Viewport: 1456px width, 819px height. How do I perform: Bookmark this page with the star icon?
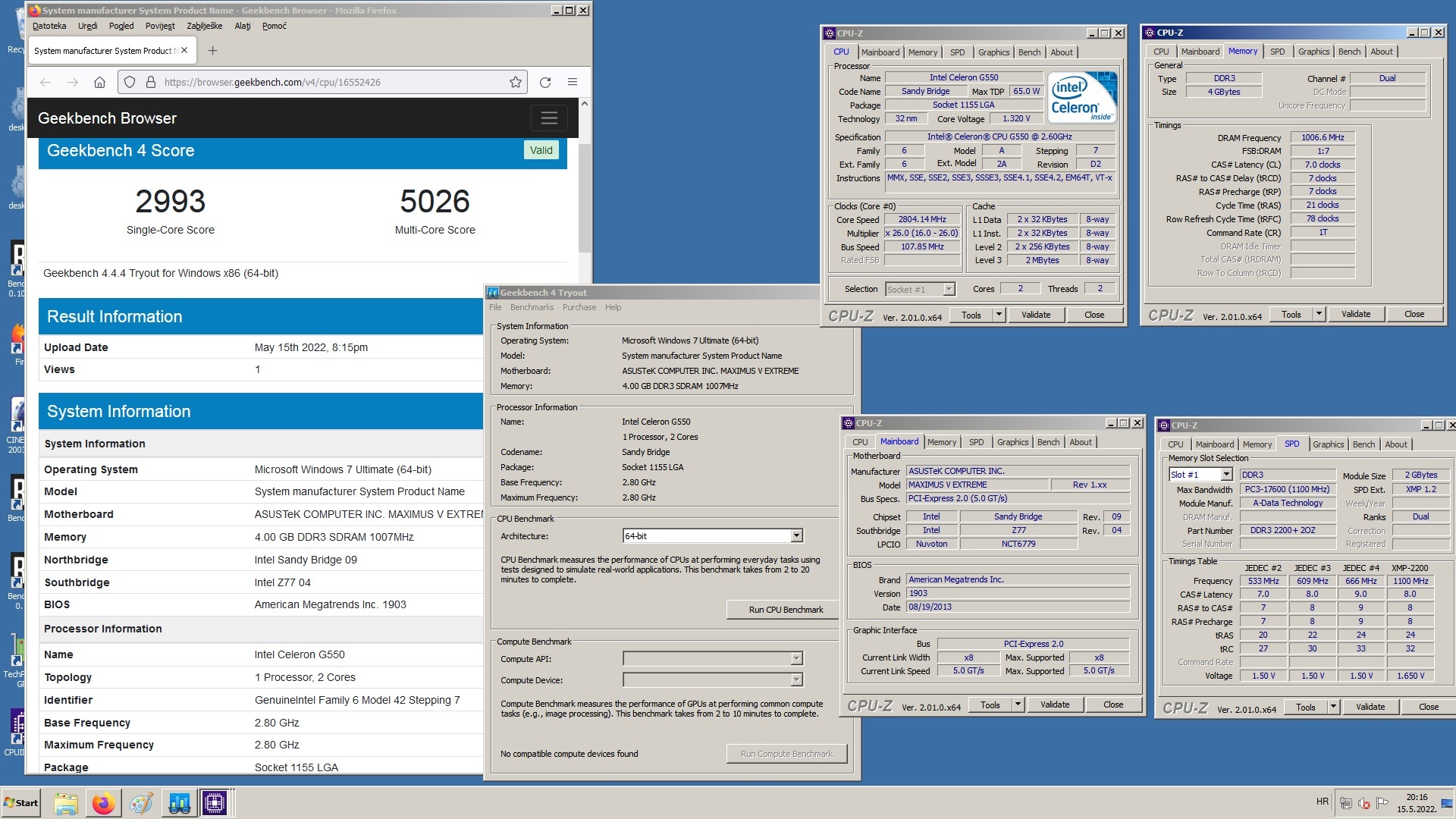[516, 82]
